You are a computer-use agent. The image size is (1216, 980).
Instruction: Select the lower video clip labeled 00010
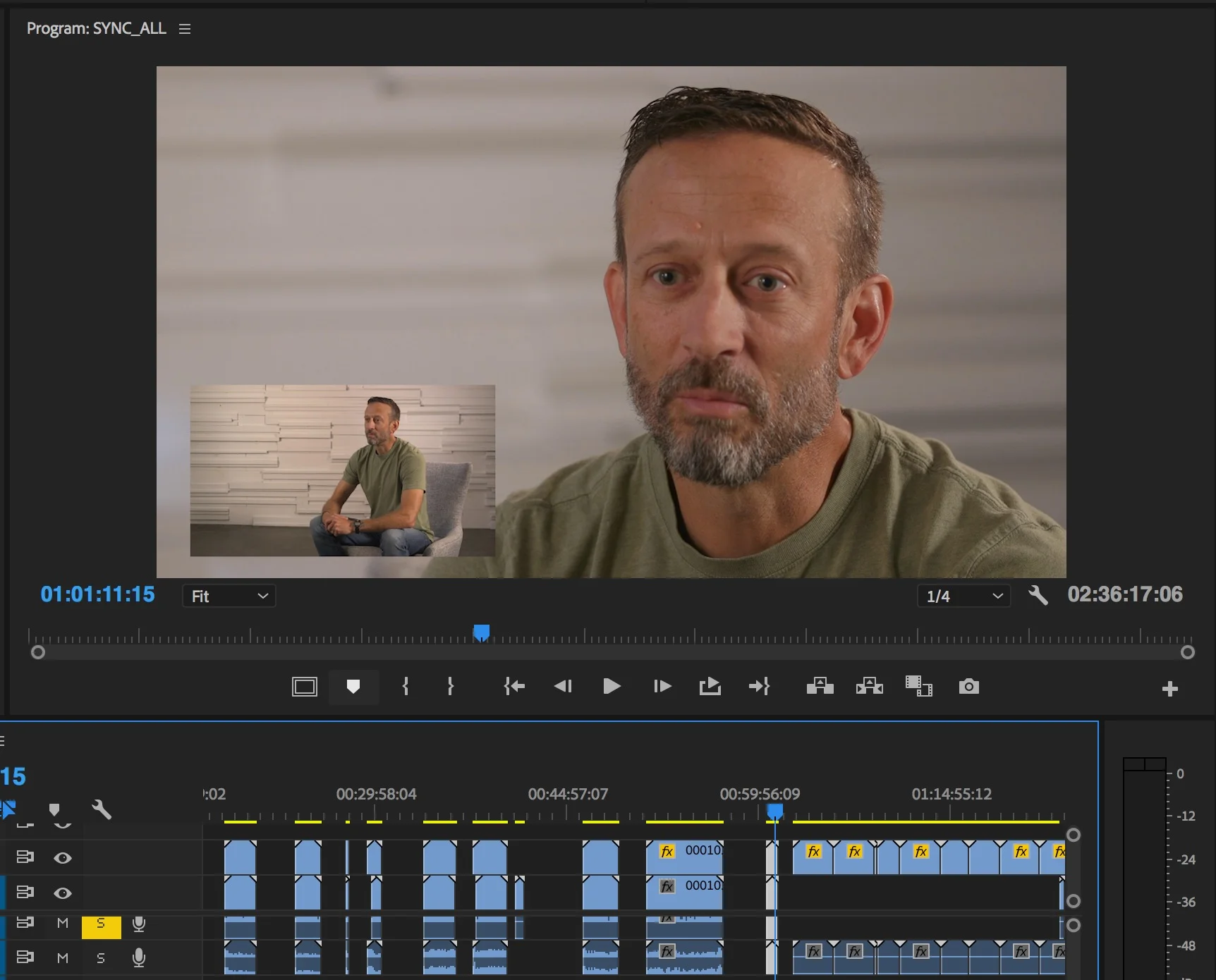[685, 893]
